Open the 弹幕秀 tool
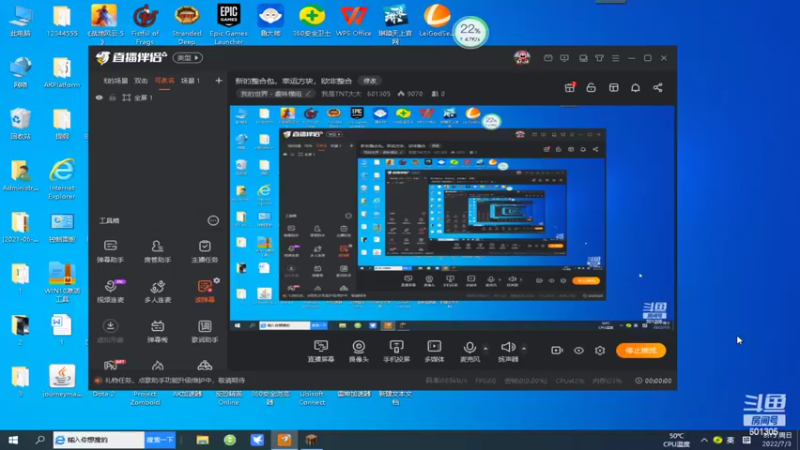 tap(157, 331)
